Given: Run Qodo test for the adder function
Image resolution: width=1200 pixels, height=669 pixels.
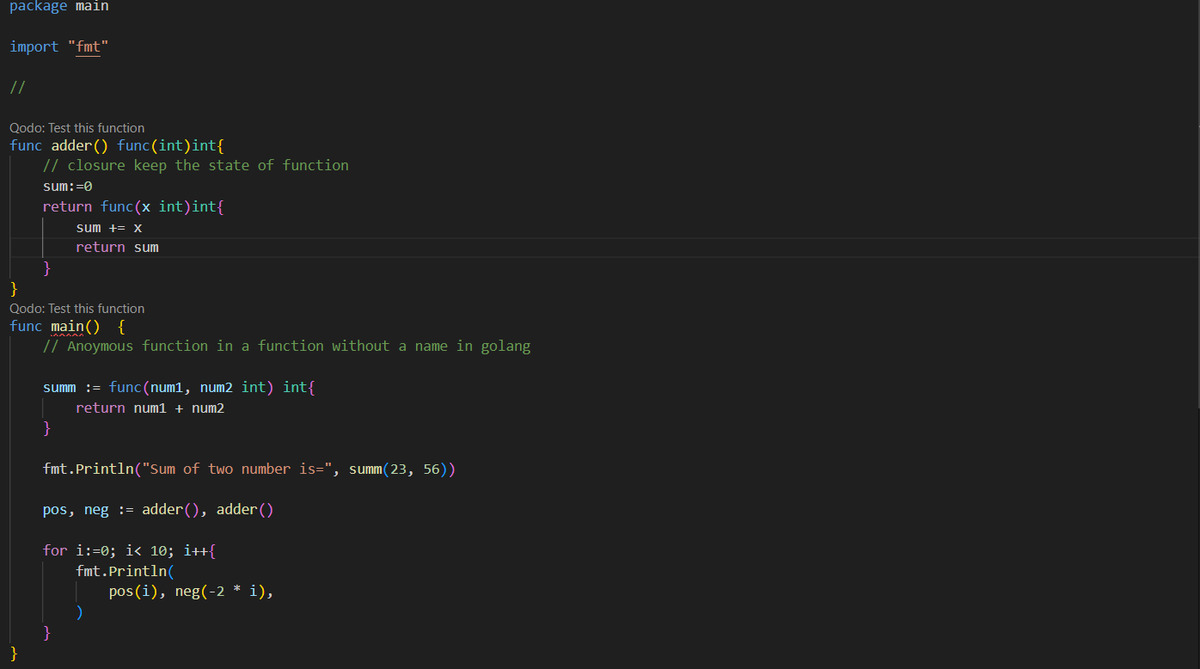Looking at the screenshot, I should 77,127.
